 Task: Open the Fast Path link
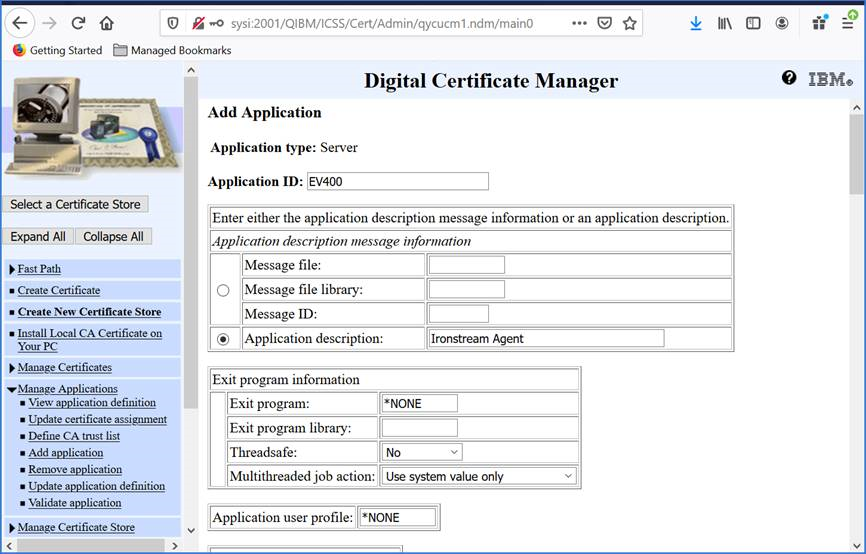pos(39,269)
